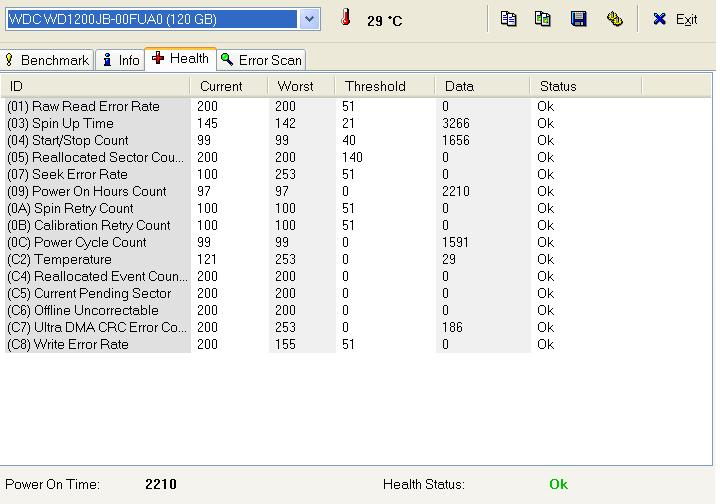Click the thermometer temperature icon

tap(346, 18)
